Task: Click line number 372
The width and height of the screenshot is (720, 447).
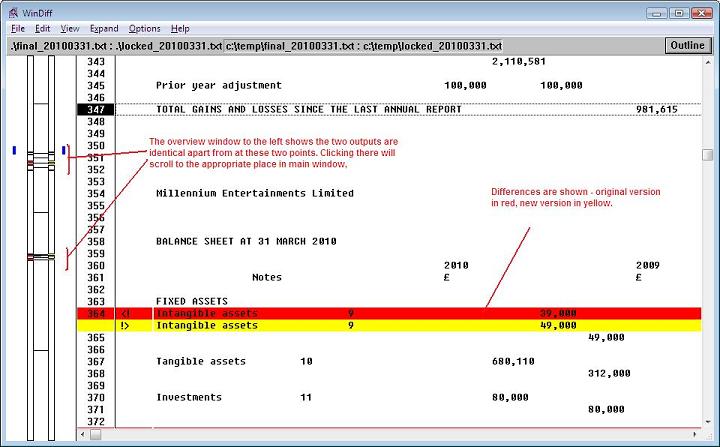Action: [96, 421]
